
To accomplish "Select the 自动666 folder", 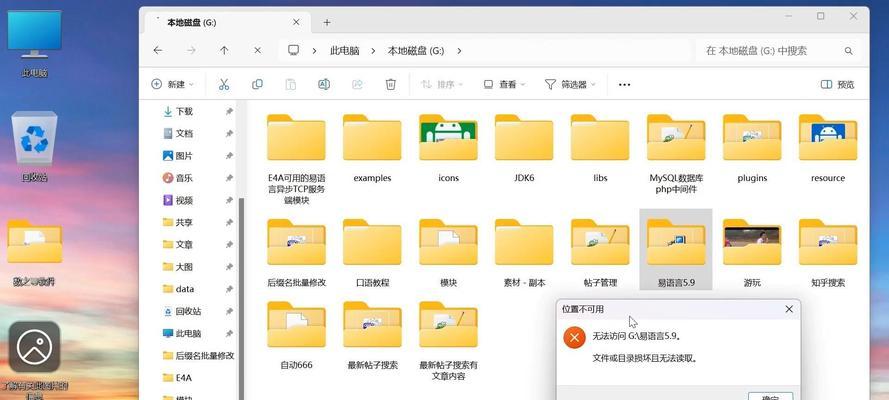I will 297,335.
